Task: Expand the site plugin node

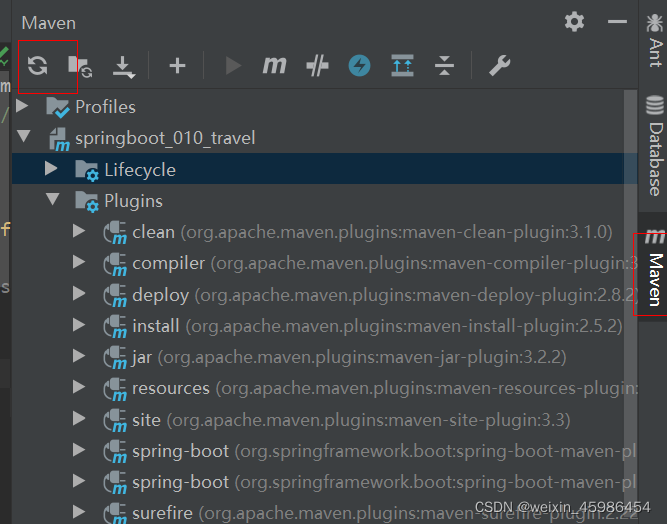Action: [79, 419]
